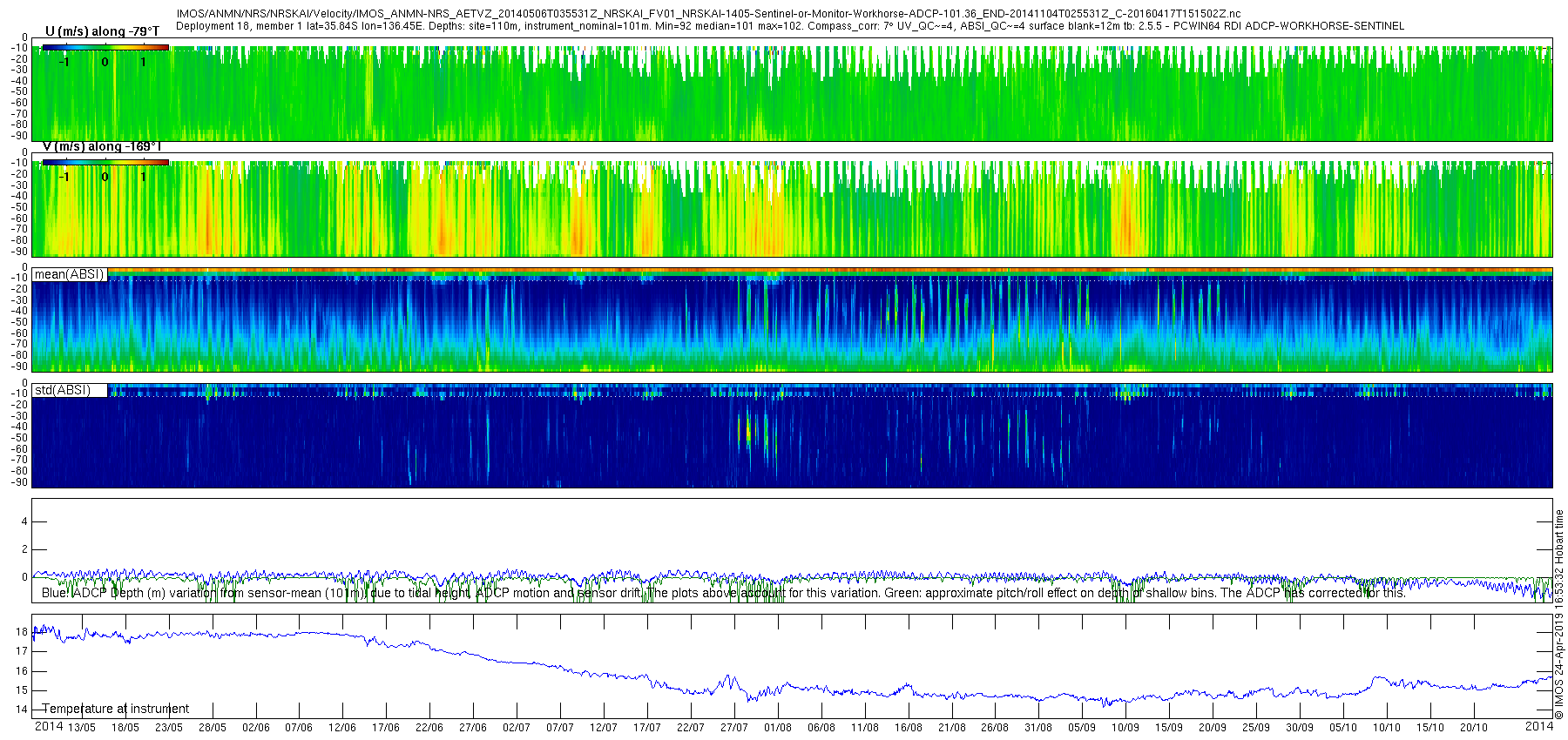Click inside the mean ABSI contour plot
Screen dimensions: 1568x740
tap(792, 320)
